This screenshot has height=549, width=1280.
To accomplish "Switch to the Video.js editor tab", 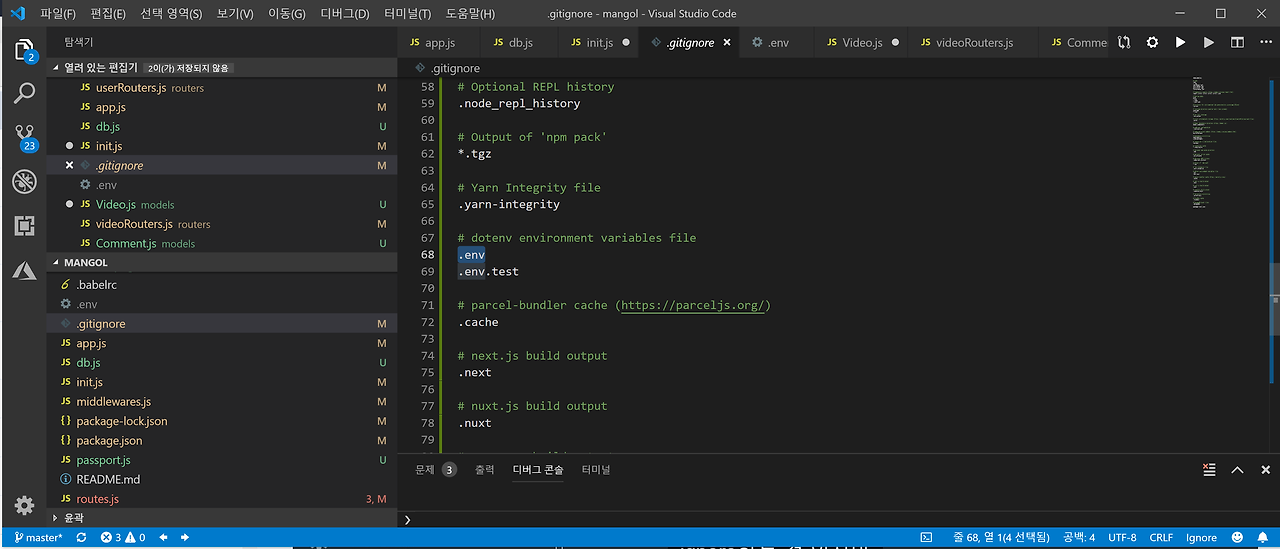I will [861, 43].
